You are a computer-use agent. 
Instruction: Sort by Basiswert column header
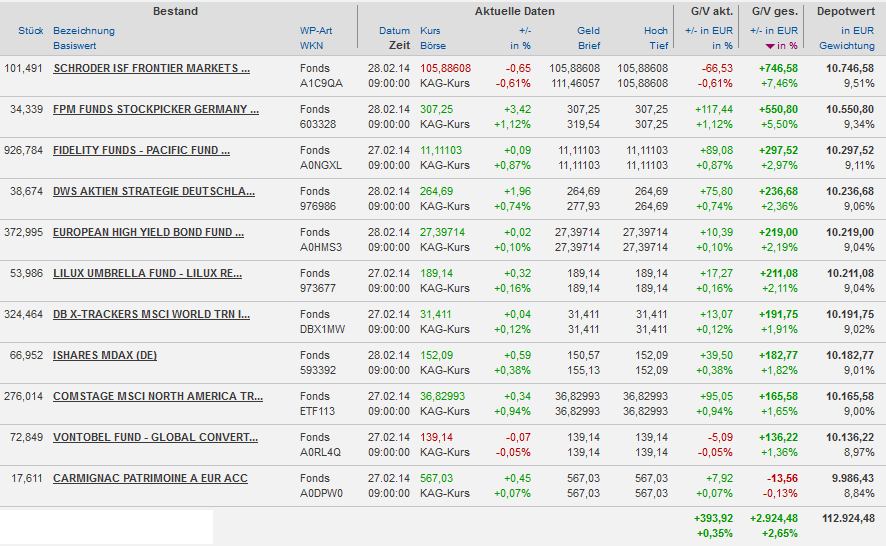75,46
